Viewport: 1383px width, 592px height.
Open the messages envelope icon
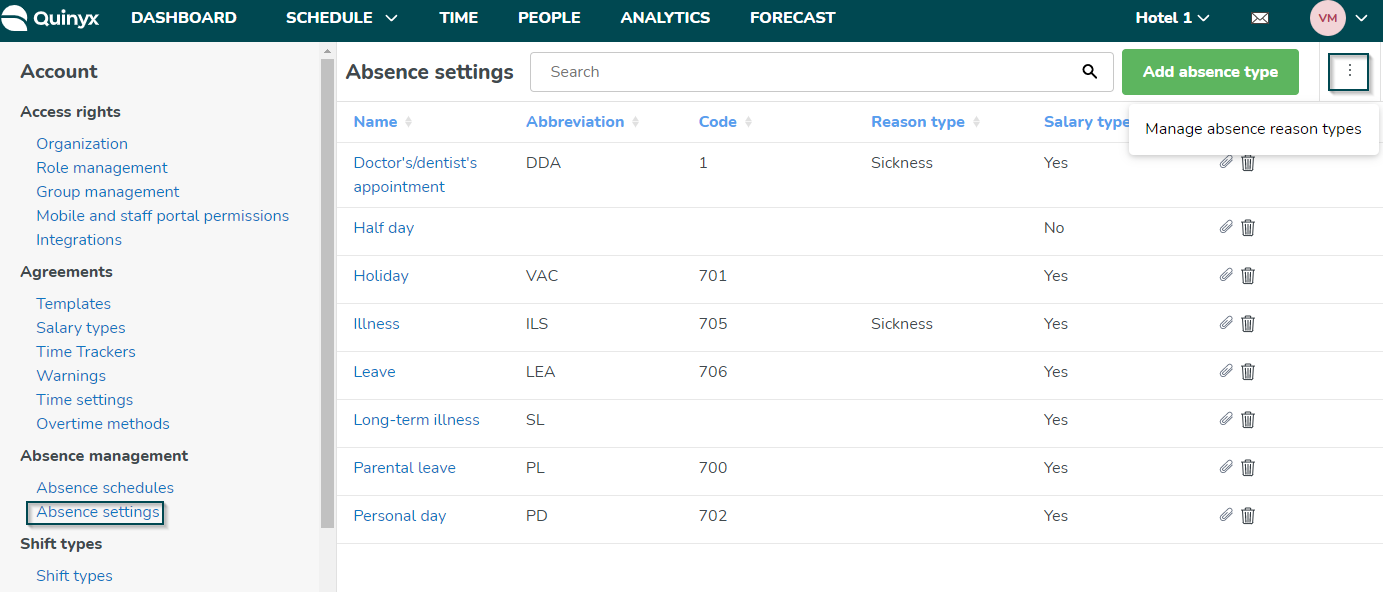pos(1260,18)
